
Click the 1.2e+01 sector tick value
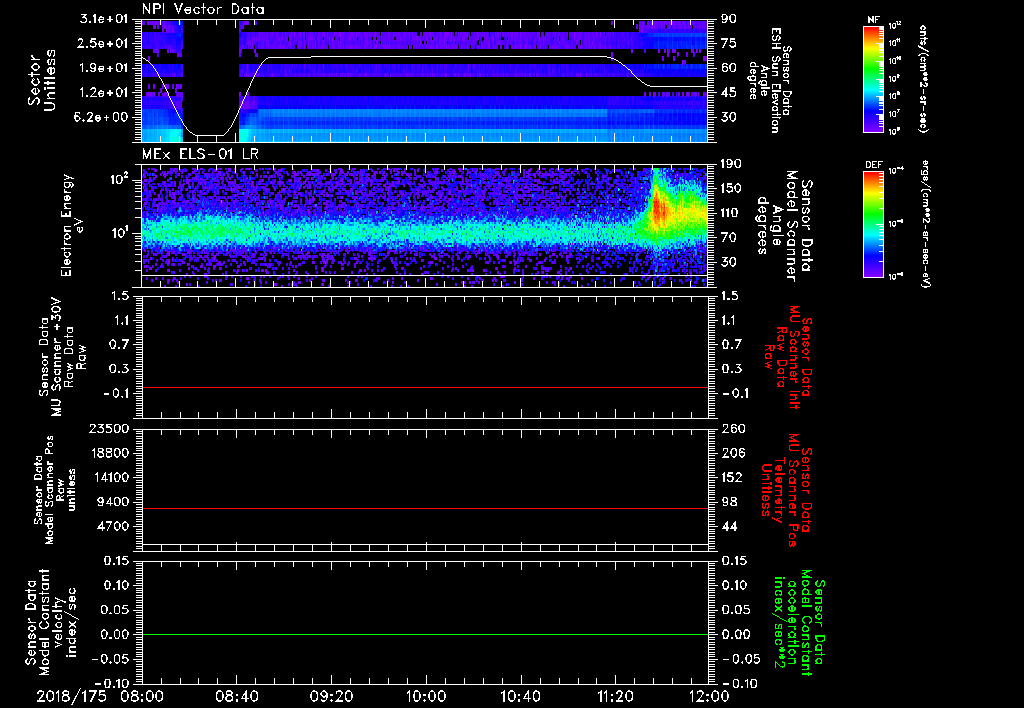(103, 92)
